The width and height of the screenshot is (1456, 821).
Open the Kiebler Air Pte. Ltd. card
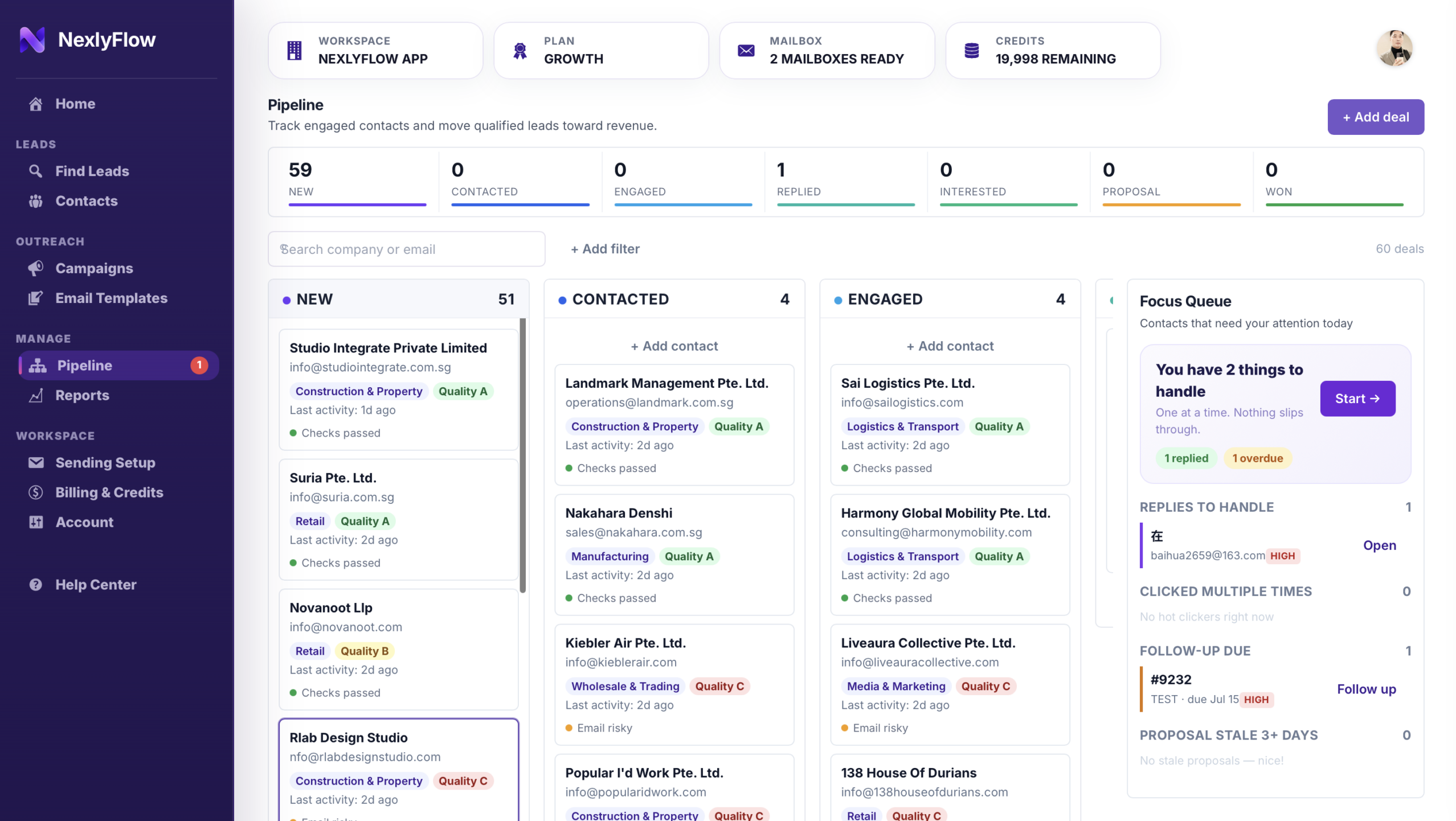[674, 684]
